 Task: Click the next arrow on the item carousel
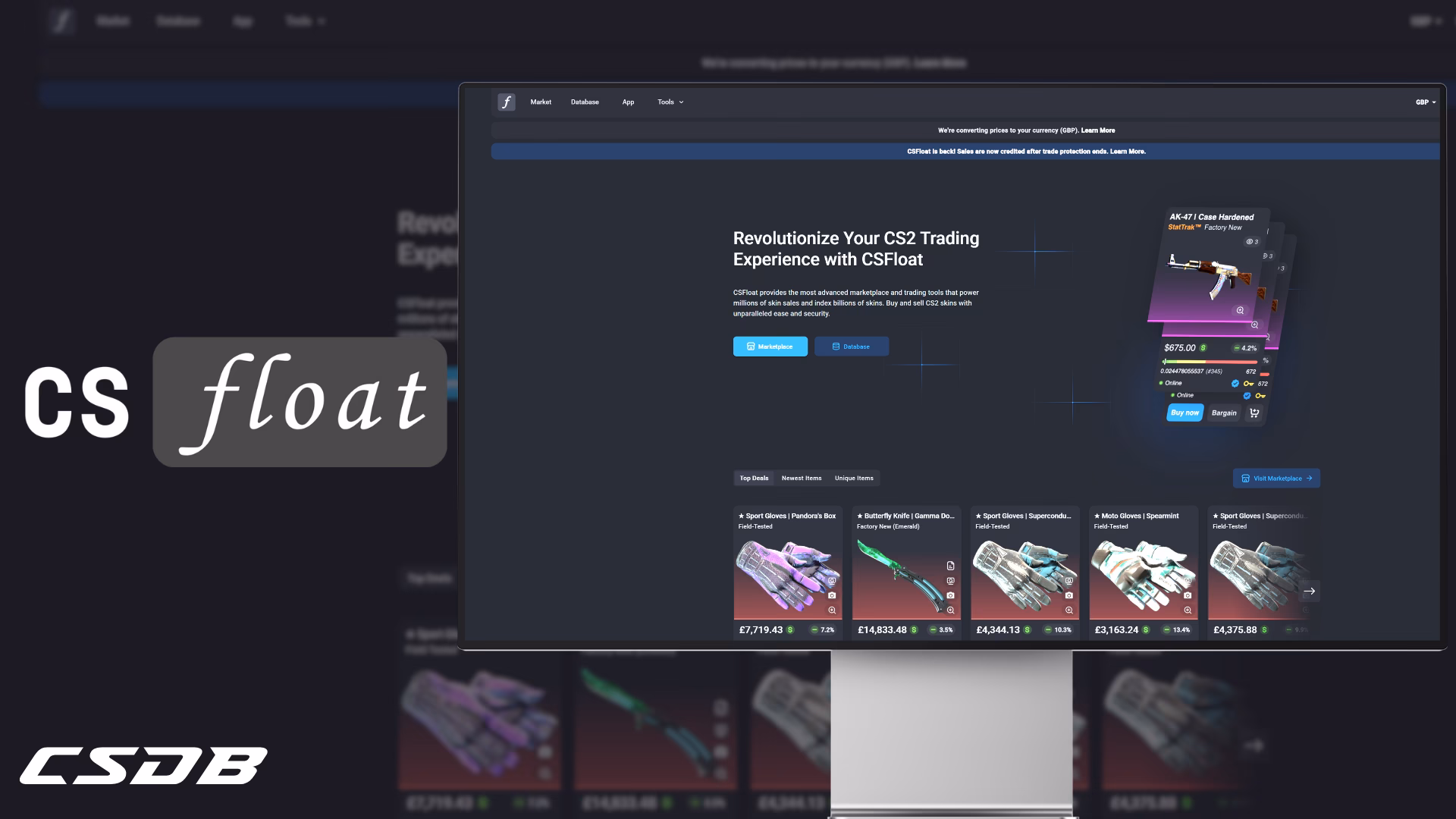click(x=1309, y=591)
